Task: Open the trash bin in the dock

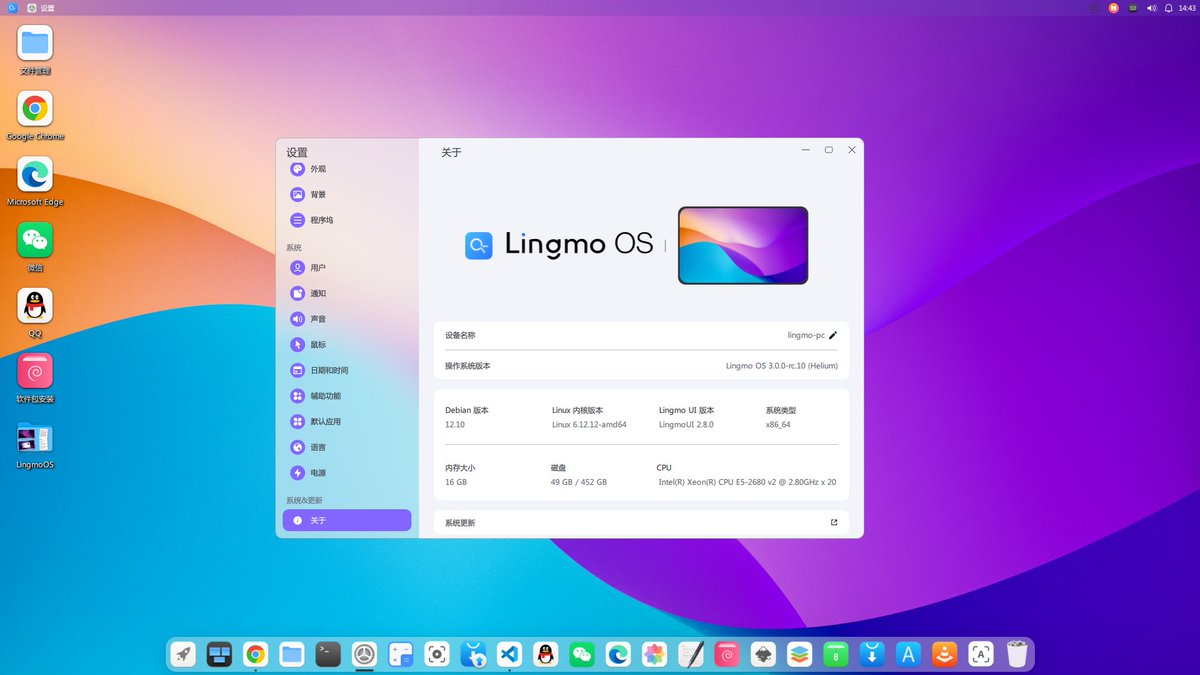Action: pyautogui.click(x=1017, y=655)
